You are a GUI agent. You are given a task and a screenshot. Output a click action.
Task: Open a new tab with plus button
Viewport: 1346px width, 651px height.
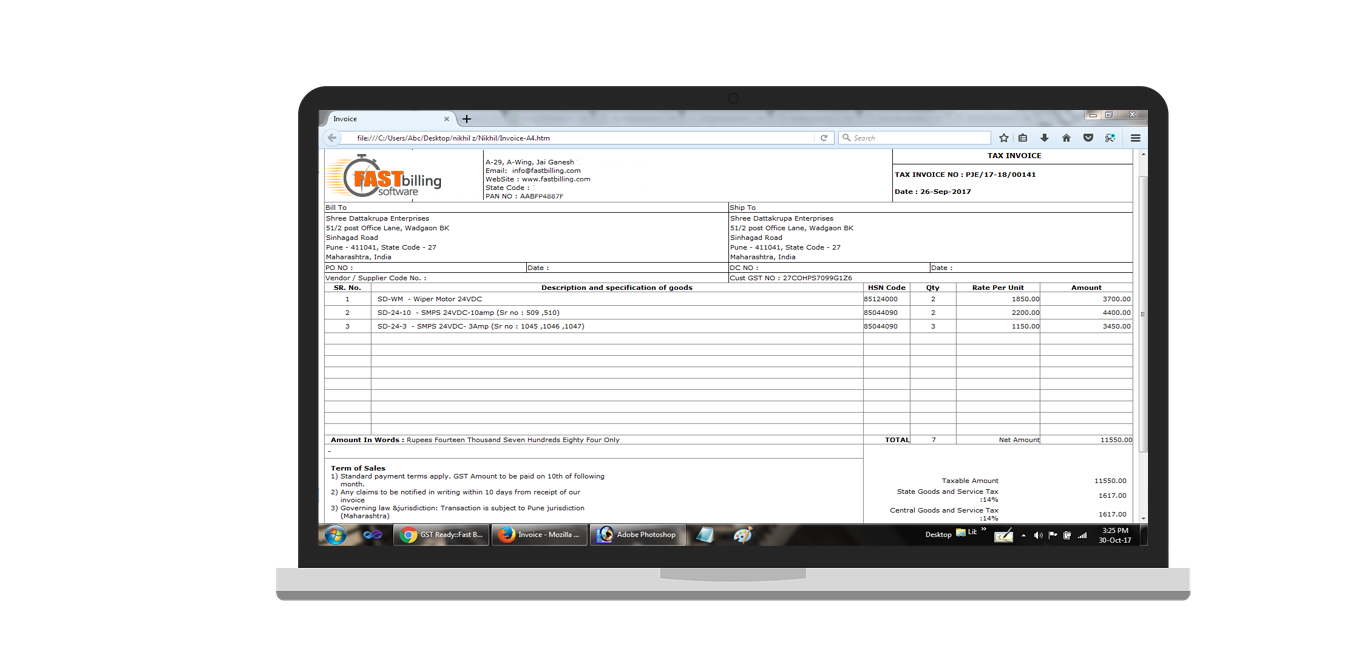(467, 119)
